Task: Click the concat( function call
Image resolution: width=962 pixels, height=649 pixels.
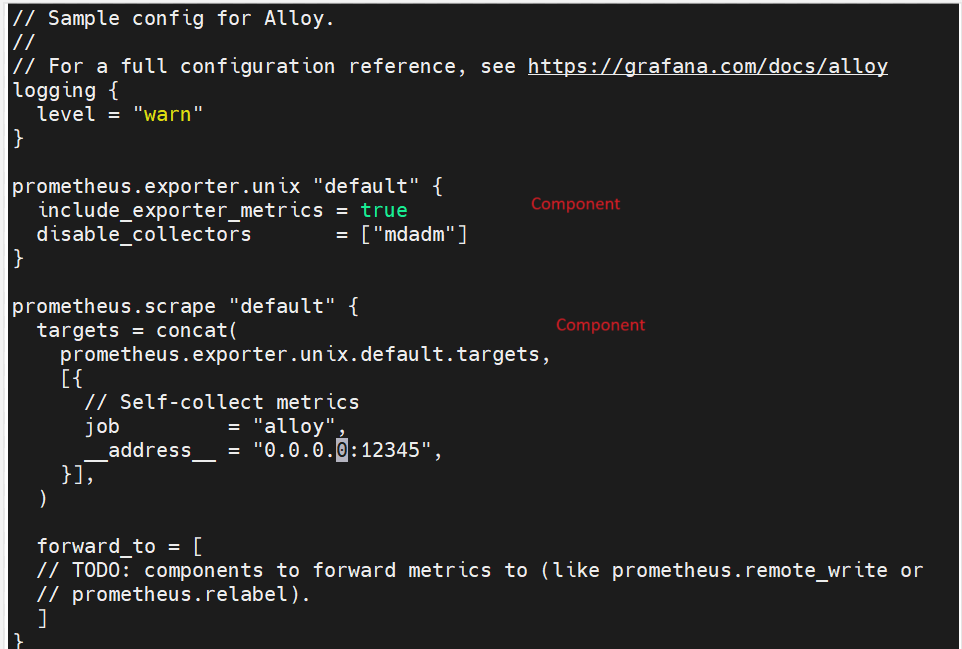Action: point(196,331)
